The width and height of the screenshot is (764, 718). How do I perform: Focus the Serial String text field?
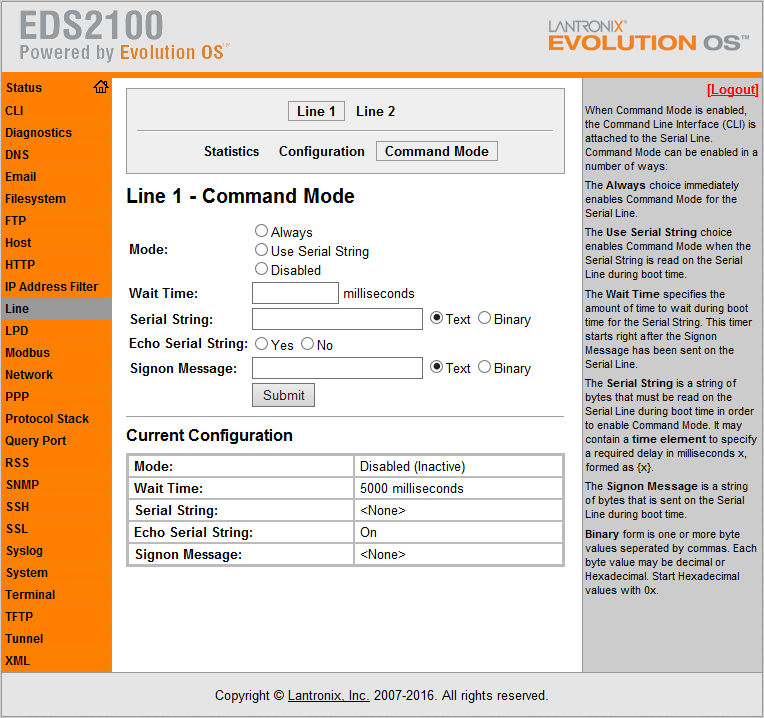point(337,319)
